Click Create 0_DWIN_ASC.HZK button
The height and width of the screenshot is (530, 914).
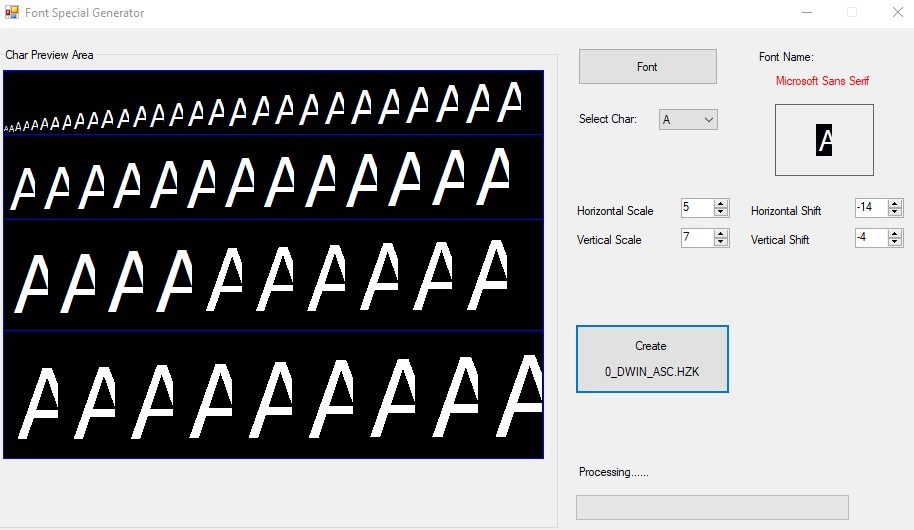(x=651, y=359)
